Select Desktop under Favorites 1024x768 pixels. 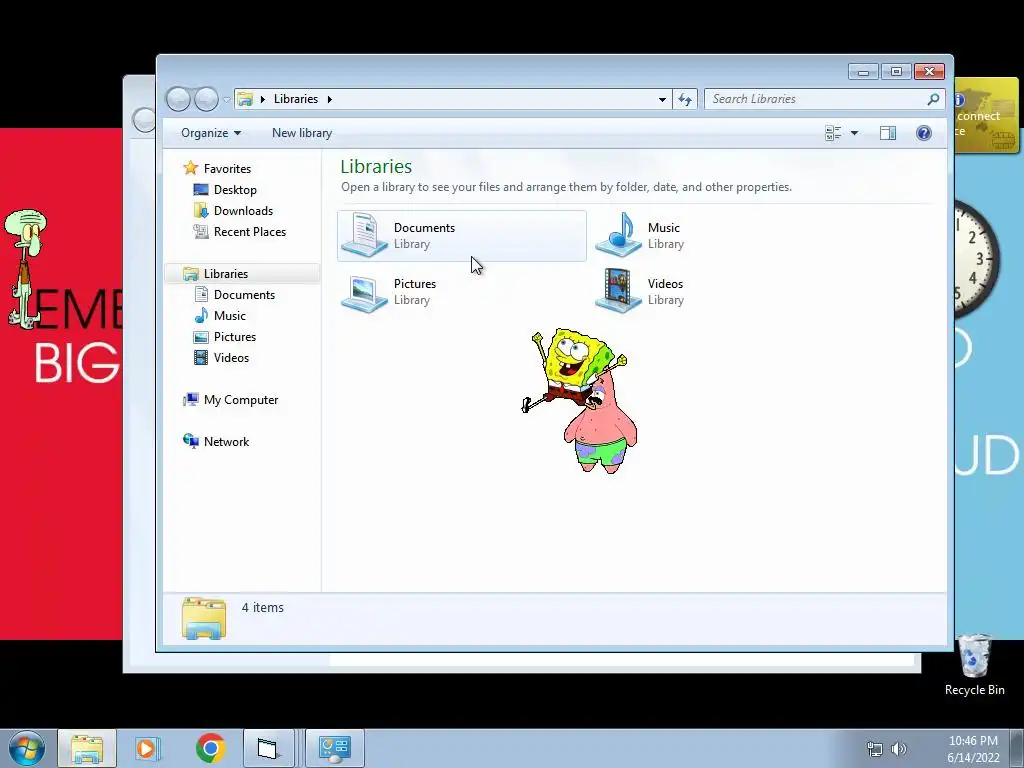pyautogui.click(x=235, y=189)
